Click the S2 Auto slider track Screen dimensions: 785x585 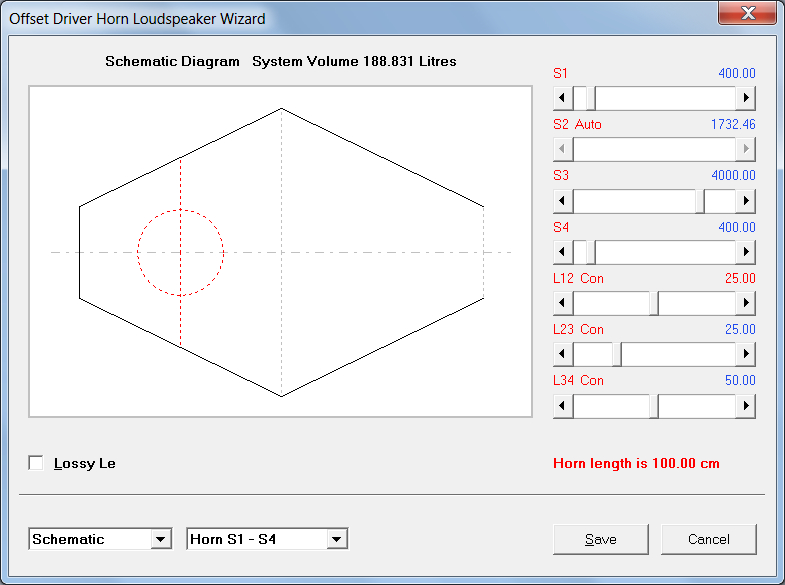tap(654, 149)
